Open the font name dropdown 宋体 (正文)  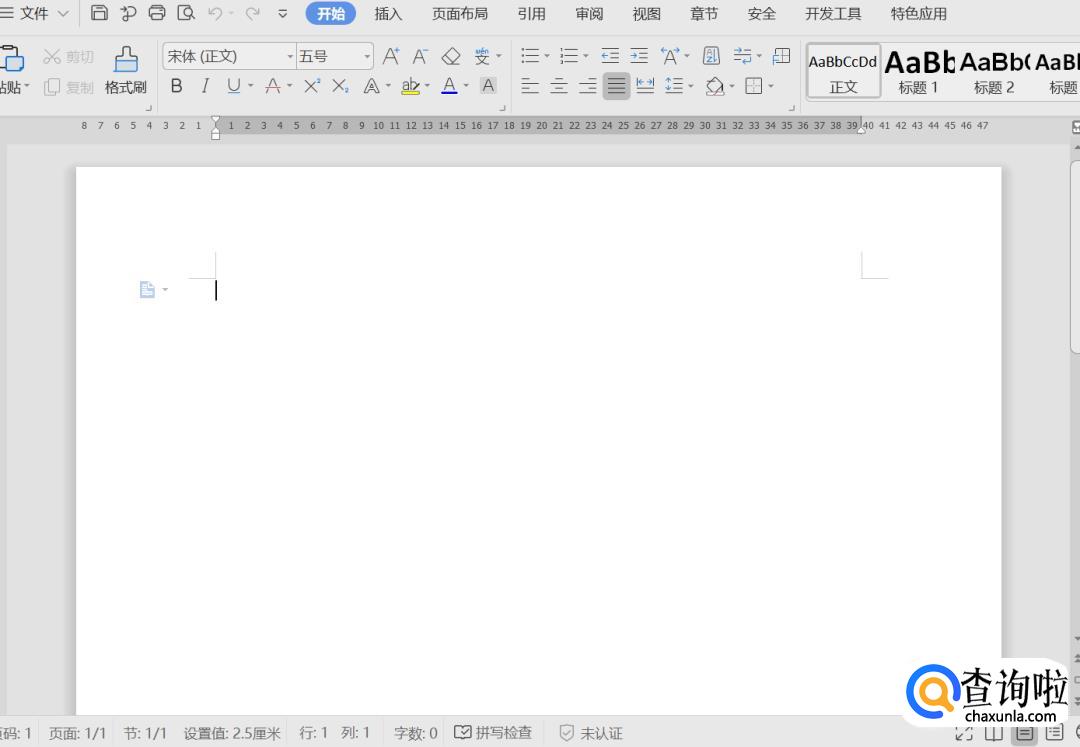point(290,57)
